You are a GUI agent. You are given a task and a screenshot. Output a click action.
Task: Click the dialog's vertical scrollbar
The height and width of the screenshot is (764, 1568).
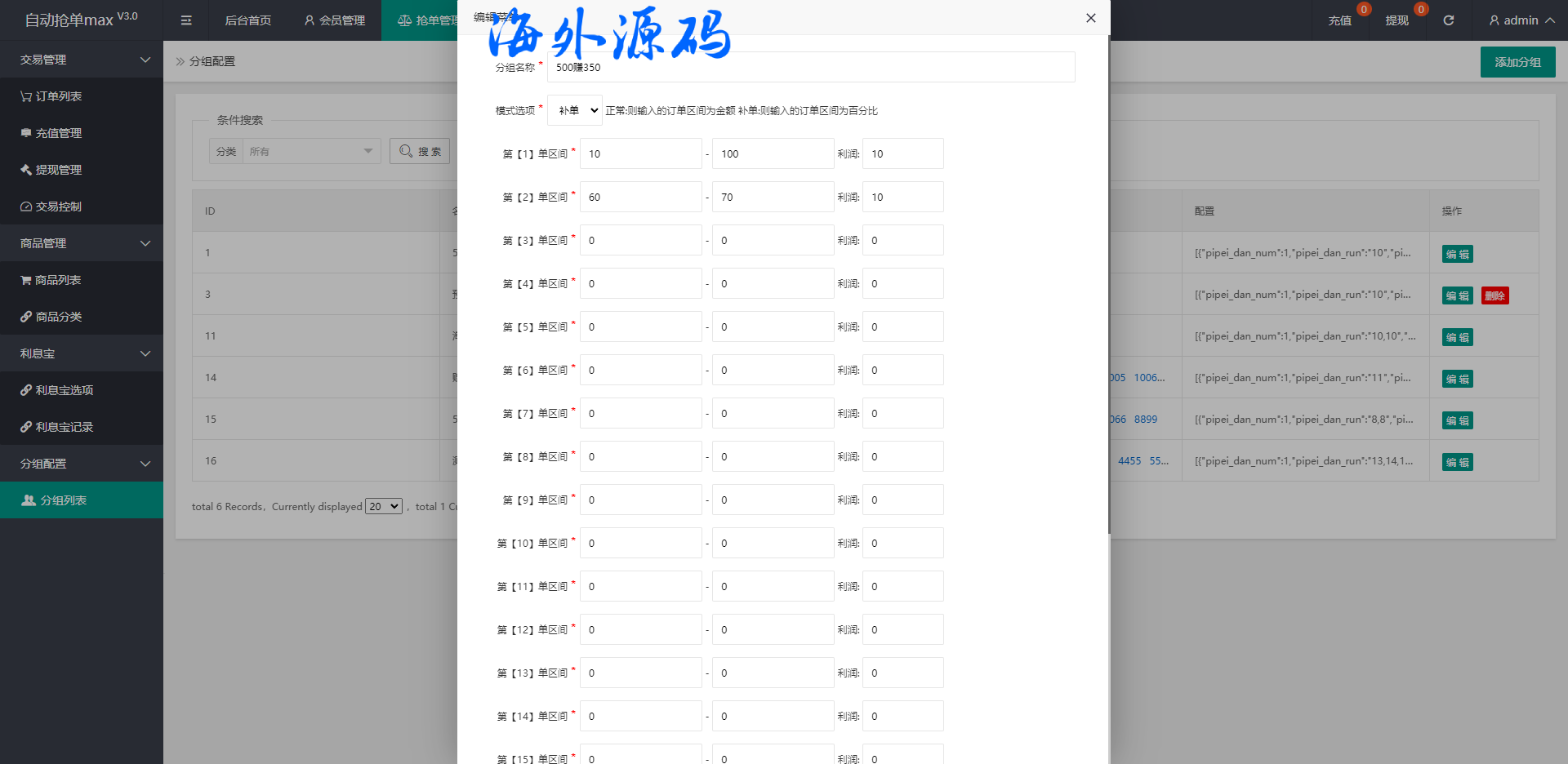pos(1108,286)
